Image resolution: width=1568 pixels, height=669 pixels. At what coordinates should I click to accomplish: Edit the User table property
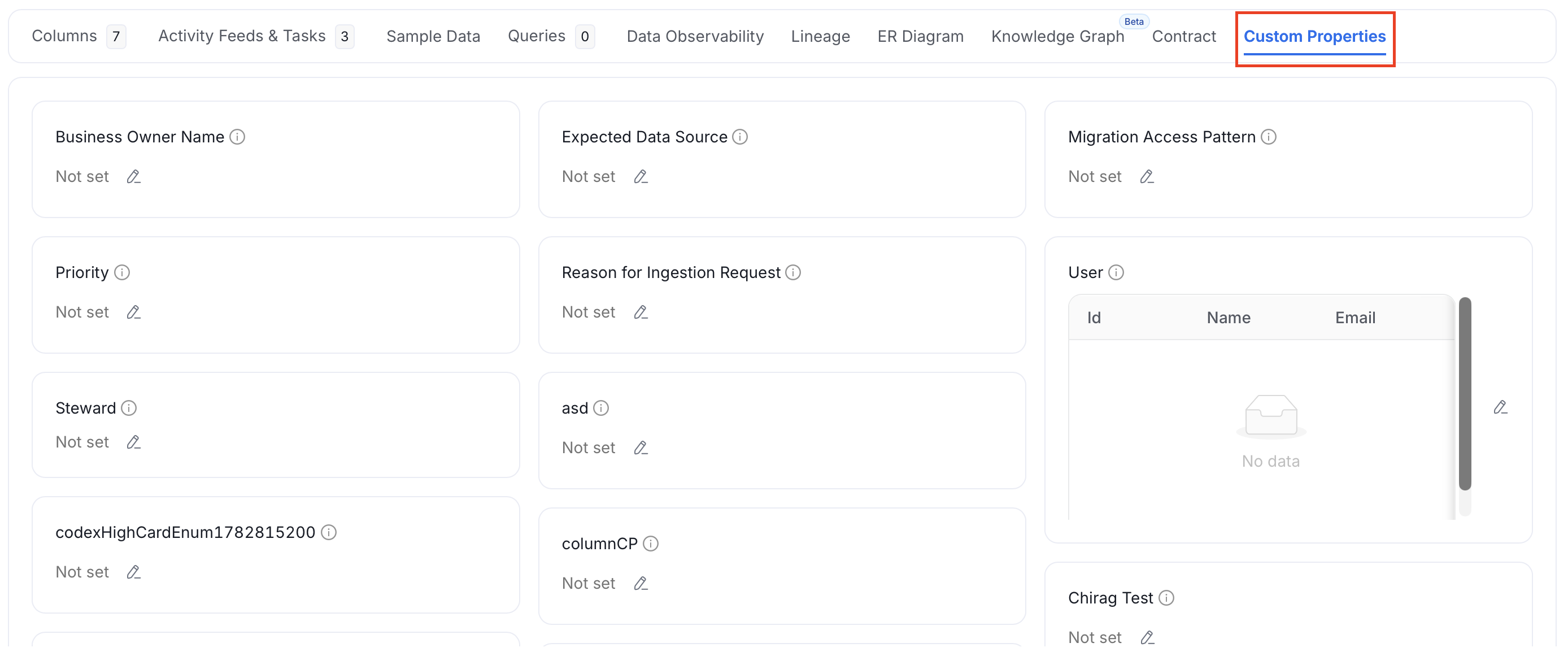1500,407
